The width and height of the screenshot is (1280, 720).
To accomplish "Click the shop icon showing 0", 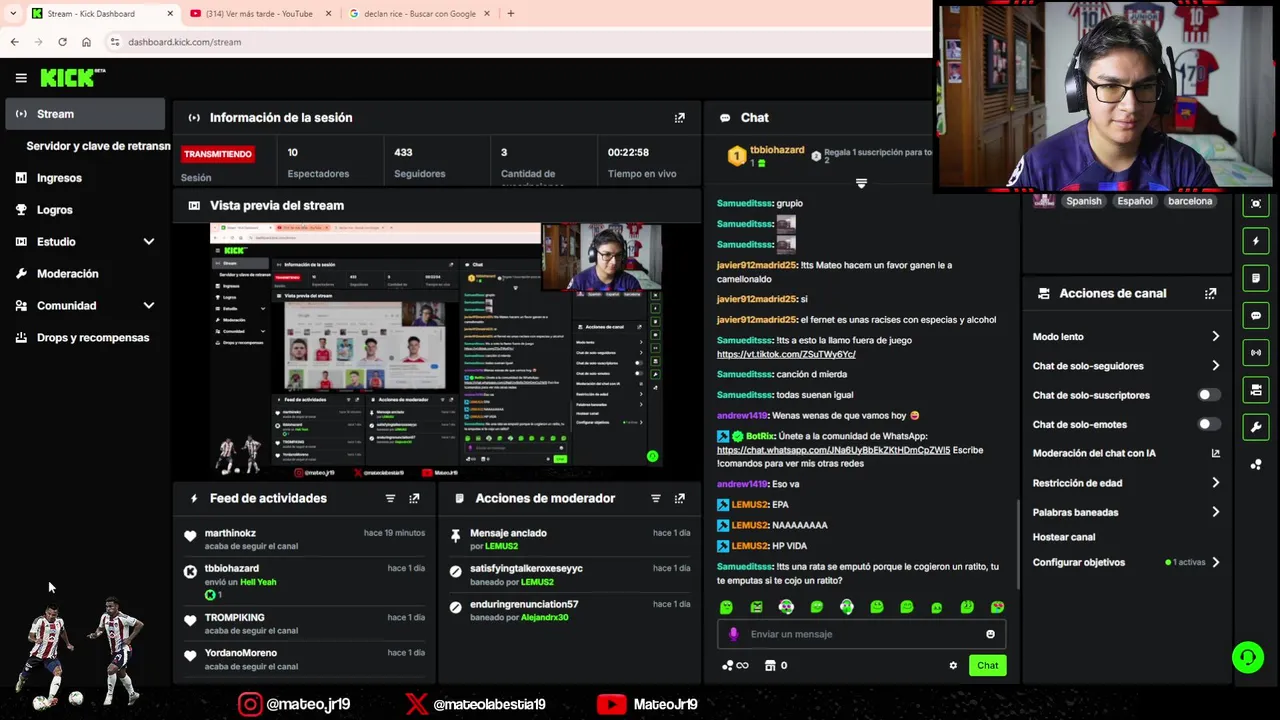I will click(x=776, y=665).
